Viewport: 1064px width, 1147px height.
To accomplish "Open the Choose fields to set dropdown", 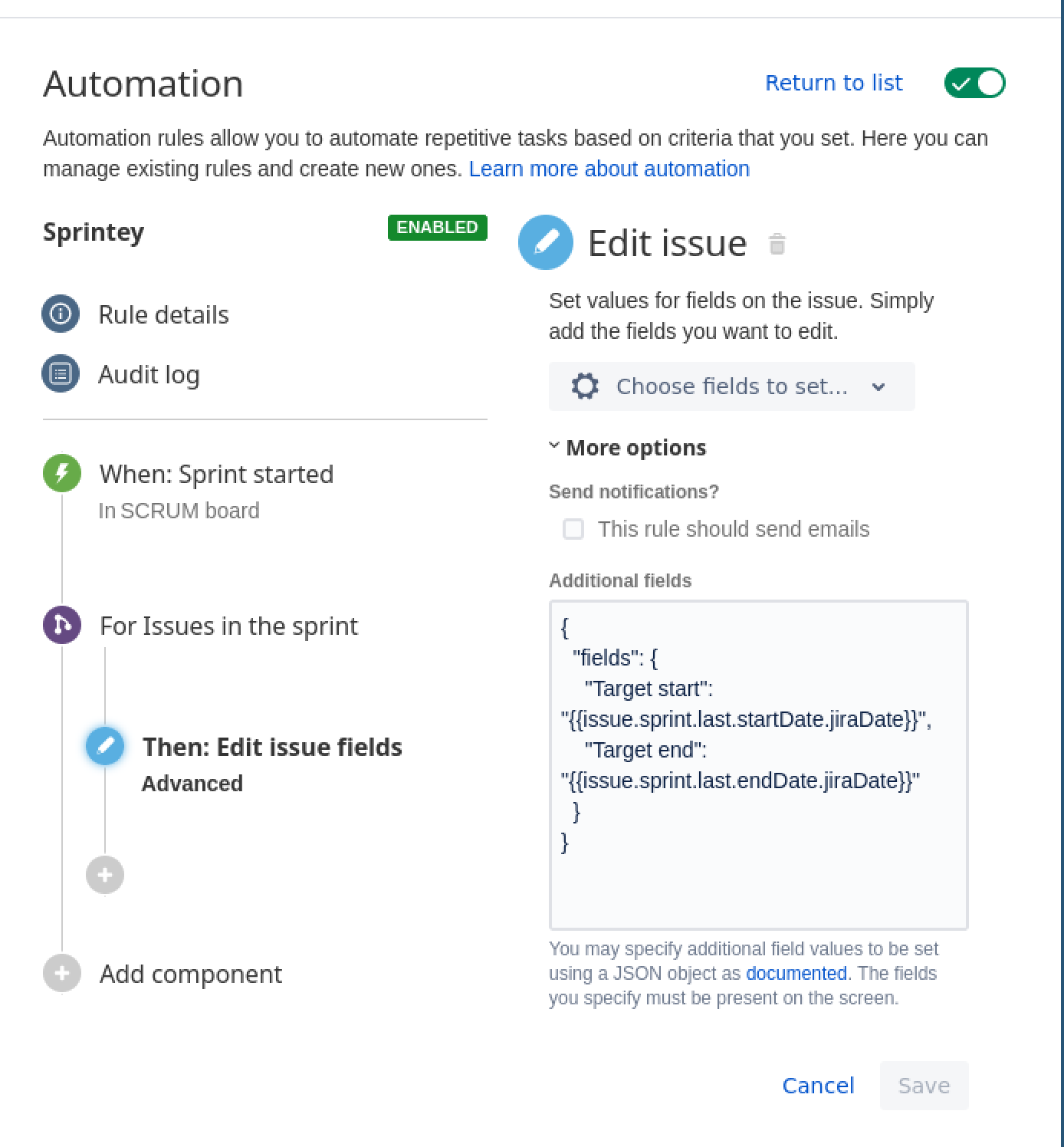I will (x=731, y=386).
